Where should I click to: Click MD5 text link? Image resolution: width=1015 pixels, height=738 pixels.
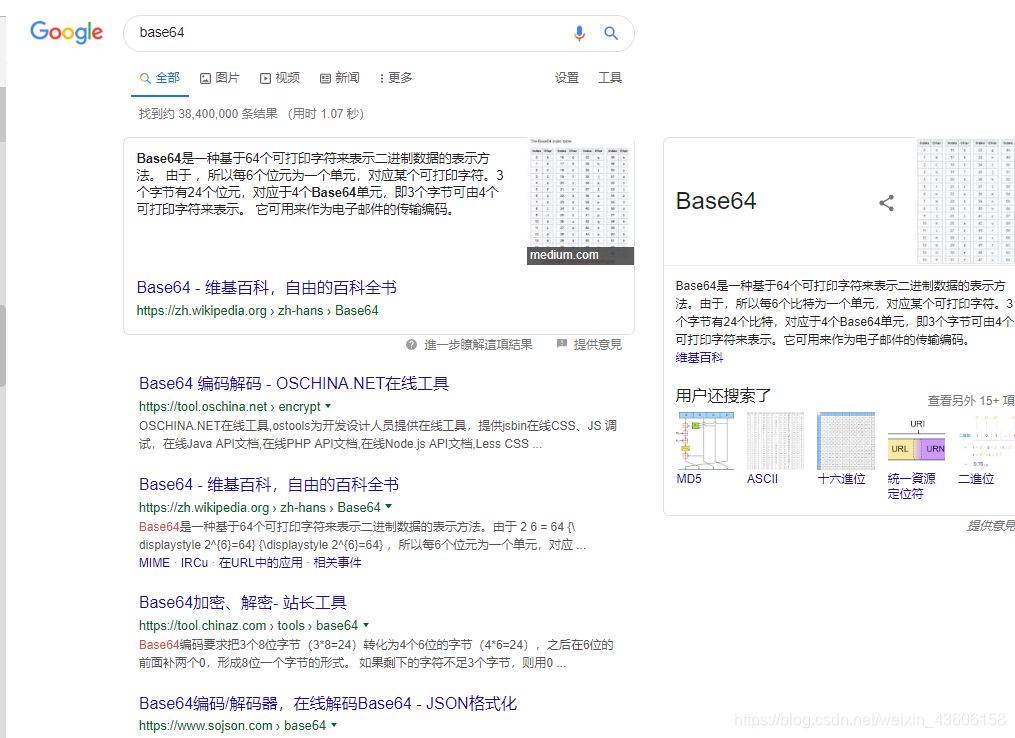(x=689, y=478)
